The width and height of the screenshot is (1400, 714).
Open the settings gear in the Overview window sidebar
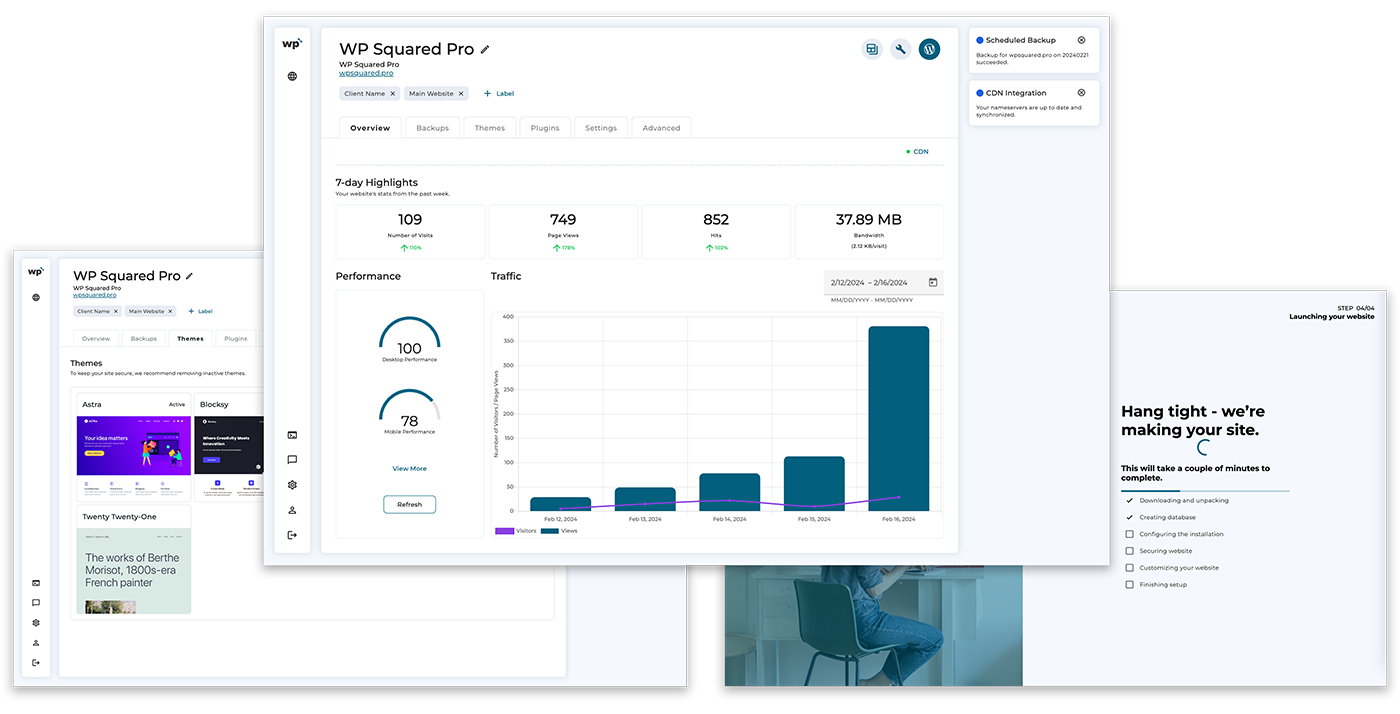click(x=292, y=485)
